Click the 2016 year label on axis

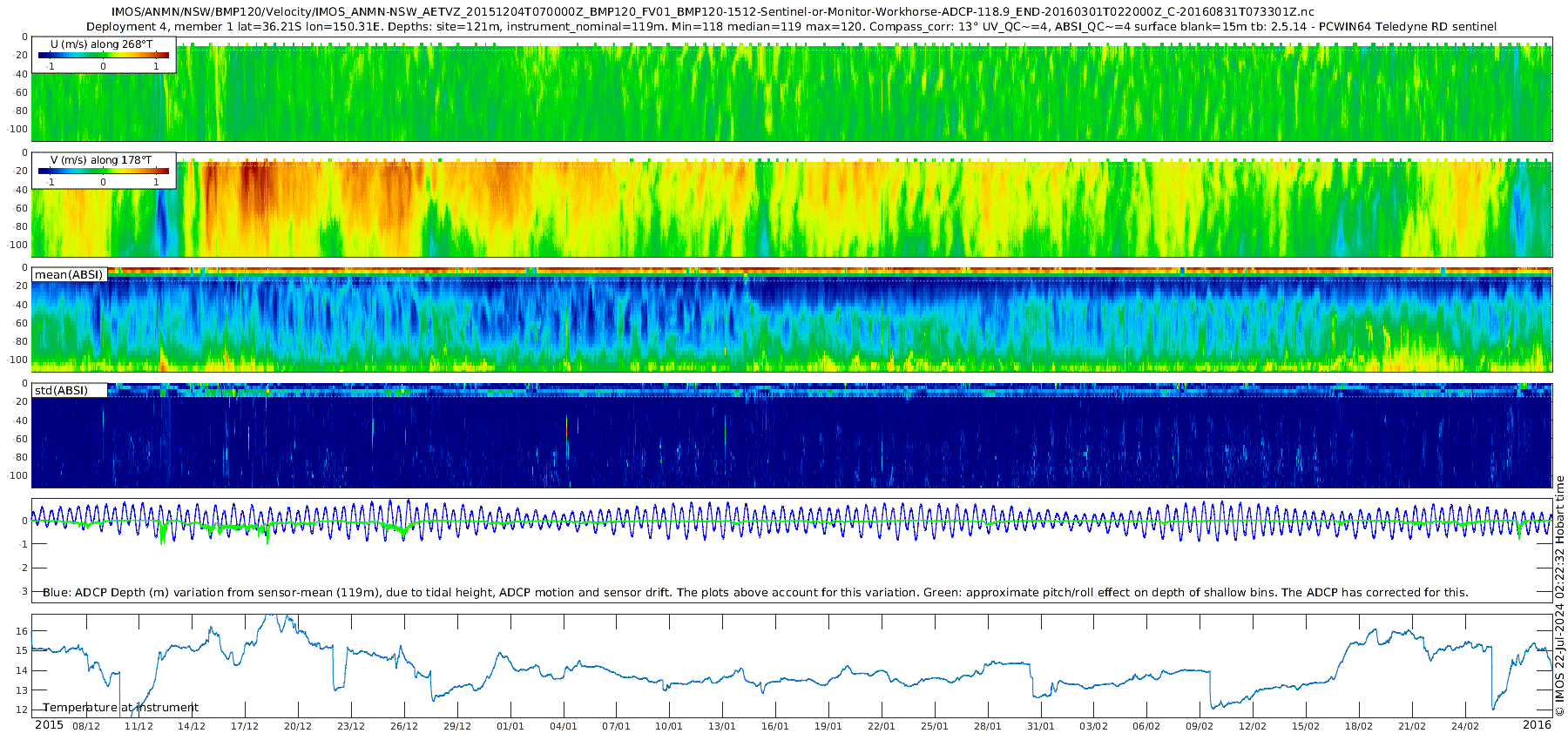click(1537, 725)
